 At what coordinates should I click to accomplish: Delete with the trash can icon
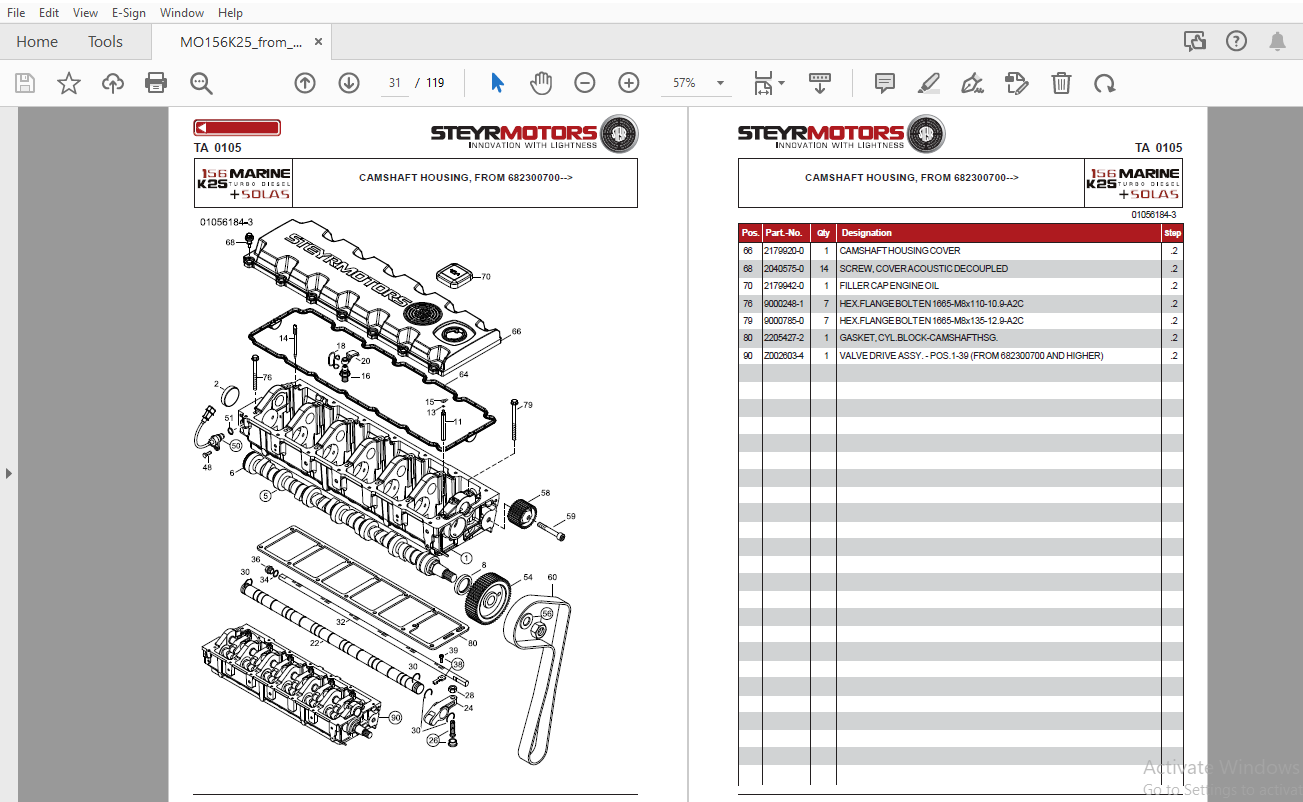click(x=1061, y=83)
